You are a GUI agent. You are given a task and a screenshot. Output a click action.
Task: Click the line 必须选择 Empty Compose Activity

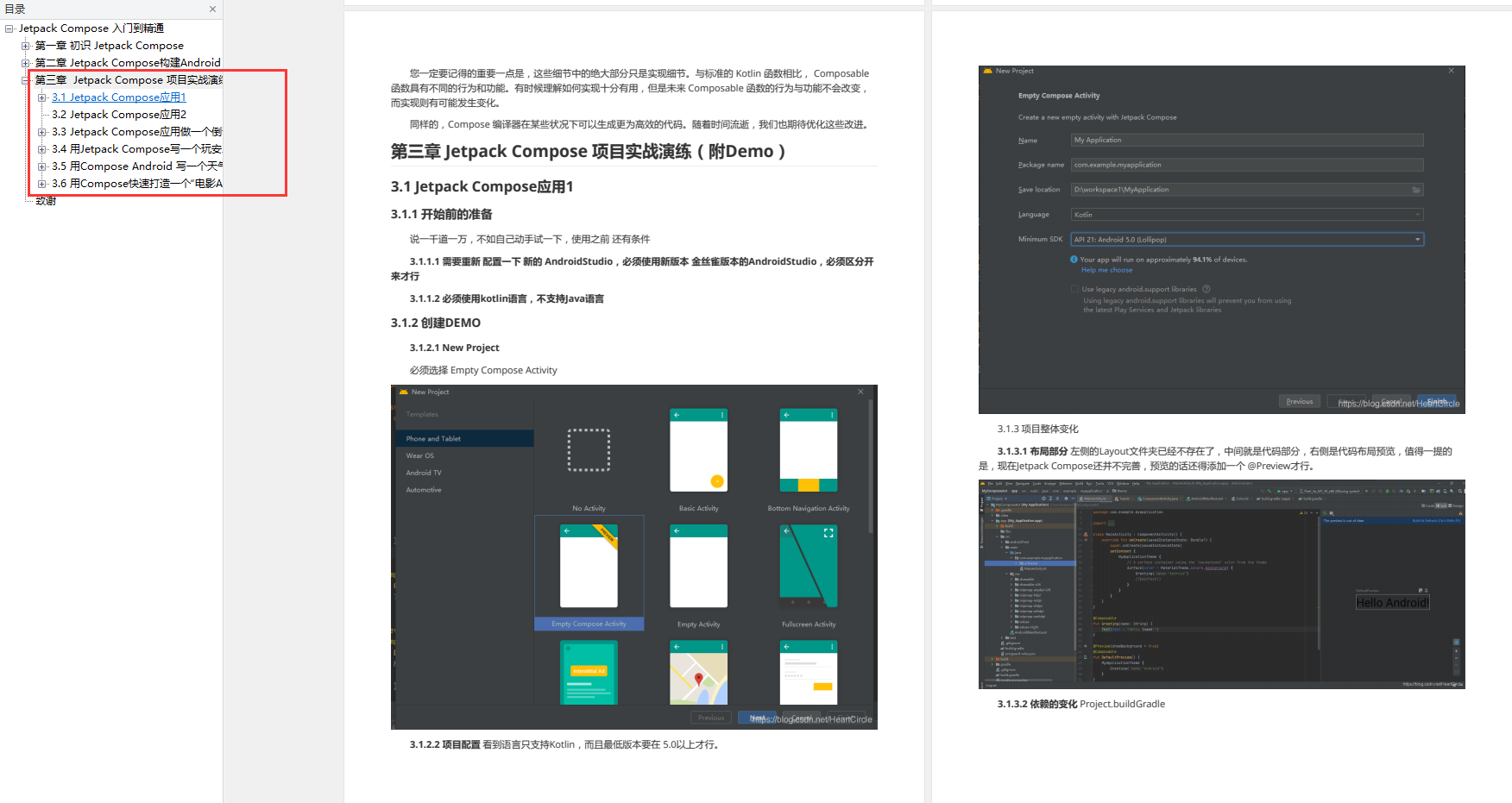click(483, 370)
